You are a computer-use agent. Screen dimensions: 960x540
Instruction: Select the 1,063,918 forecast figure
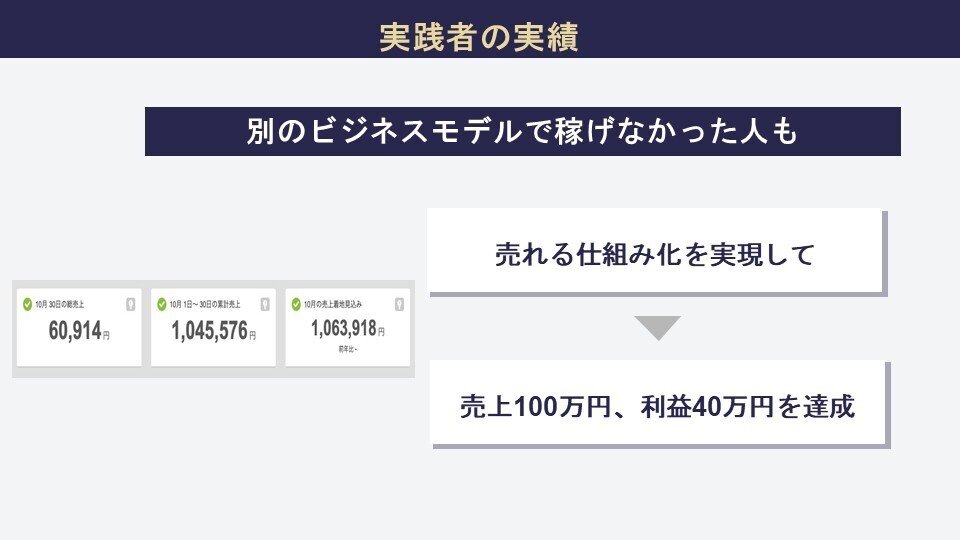[343, 328]
